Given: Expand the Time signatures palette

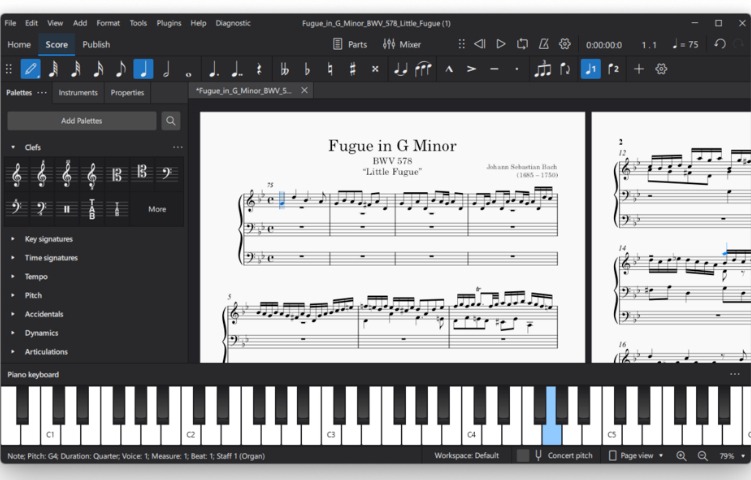Looking at the screenshot, I should pyautogui.click(x=13, y=258).
